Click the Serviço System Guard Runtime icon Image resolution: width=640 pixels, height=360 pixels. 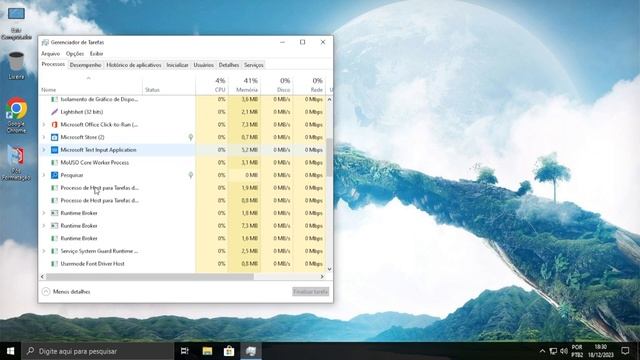click(54, 251)
